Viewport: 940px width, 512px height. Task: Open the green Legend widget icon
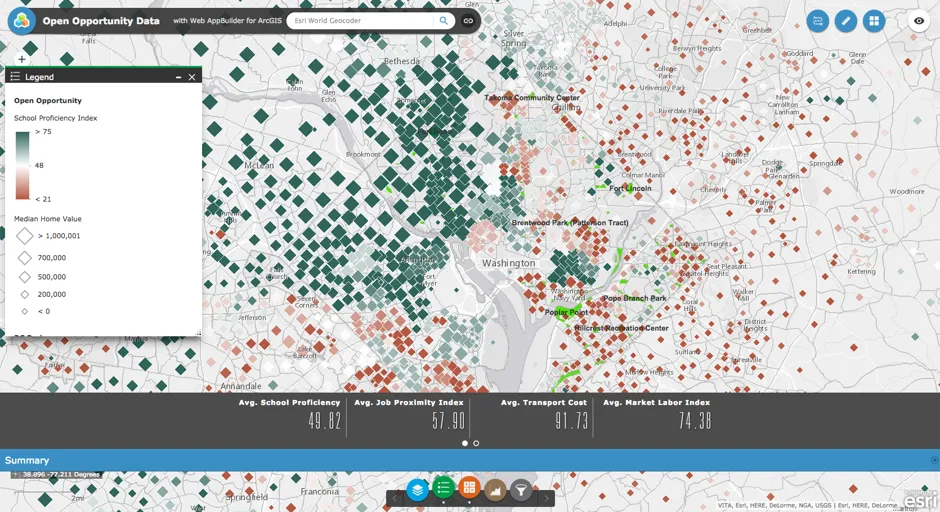pyautogui.click(x=443, y=487)
